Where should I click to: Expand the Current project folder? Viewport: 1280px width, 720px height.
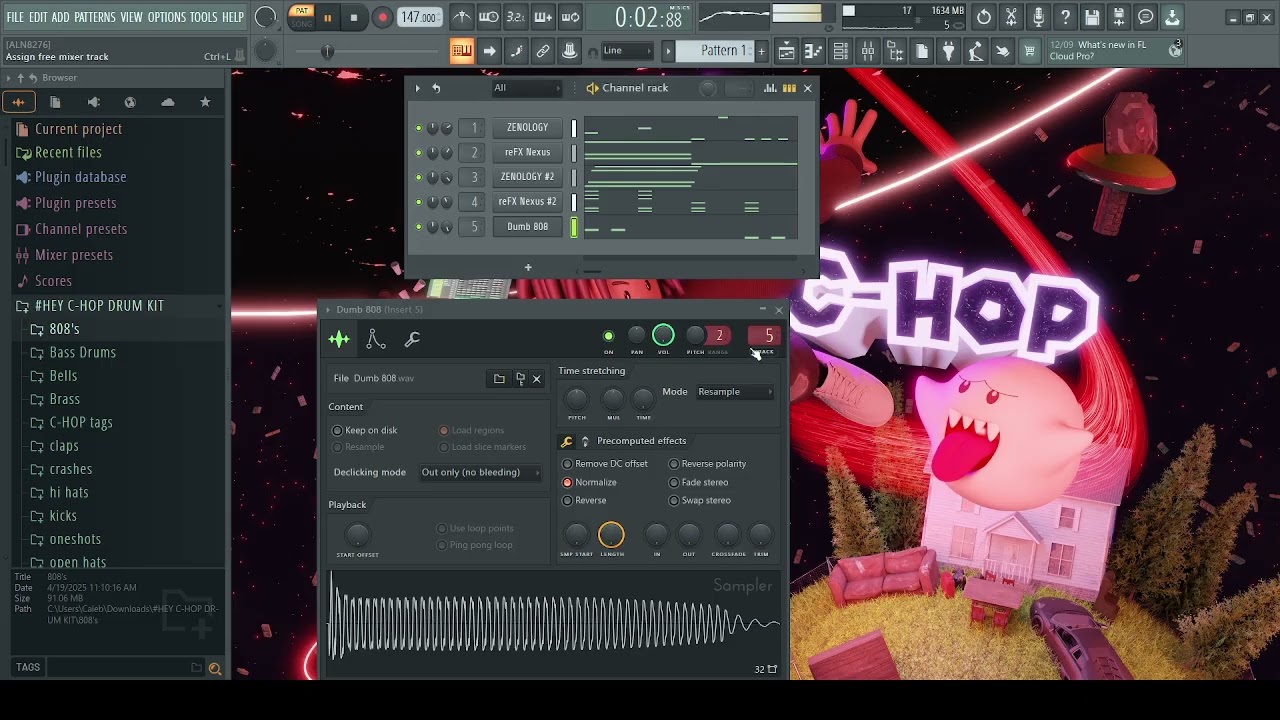[78, 129]
